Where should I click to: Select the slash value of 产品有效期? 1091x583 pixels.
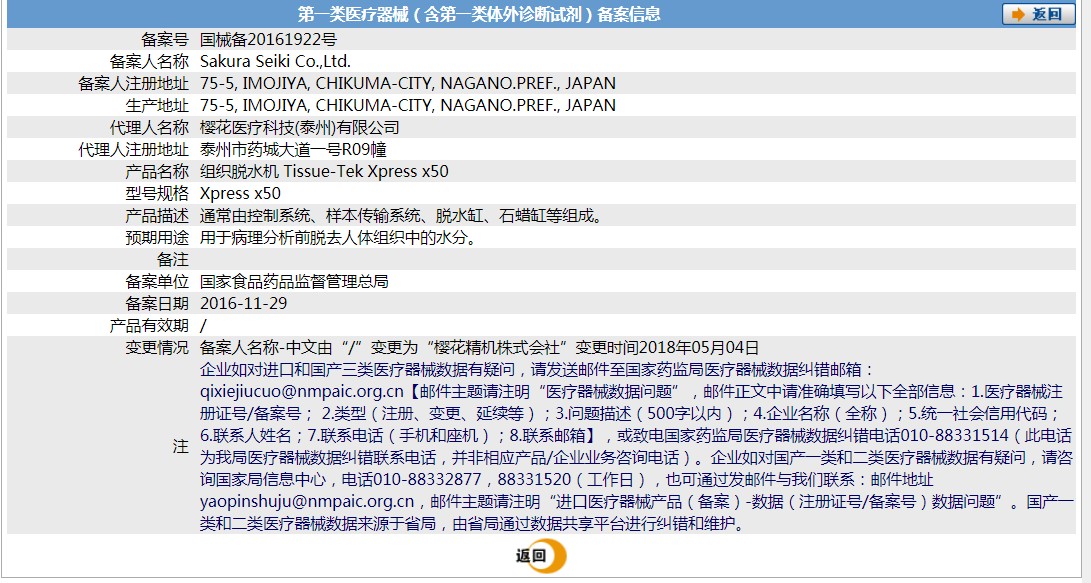tap(203, 326)
